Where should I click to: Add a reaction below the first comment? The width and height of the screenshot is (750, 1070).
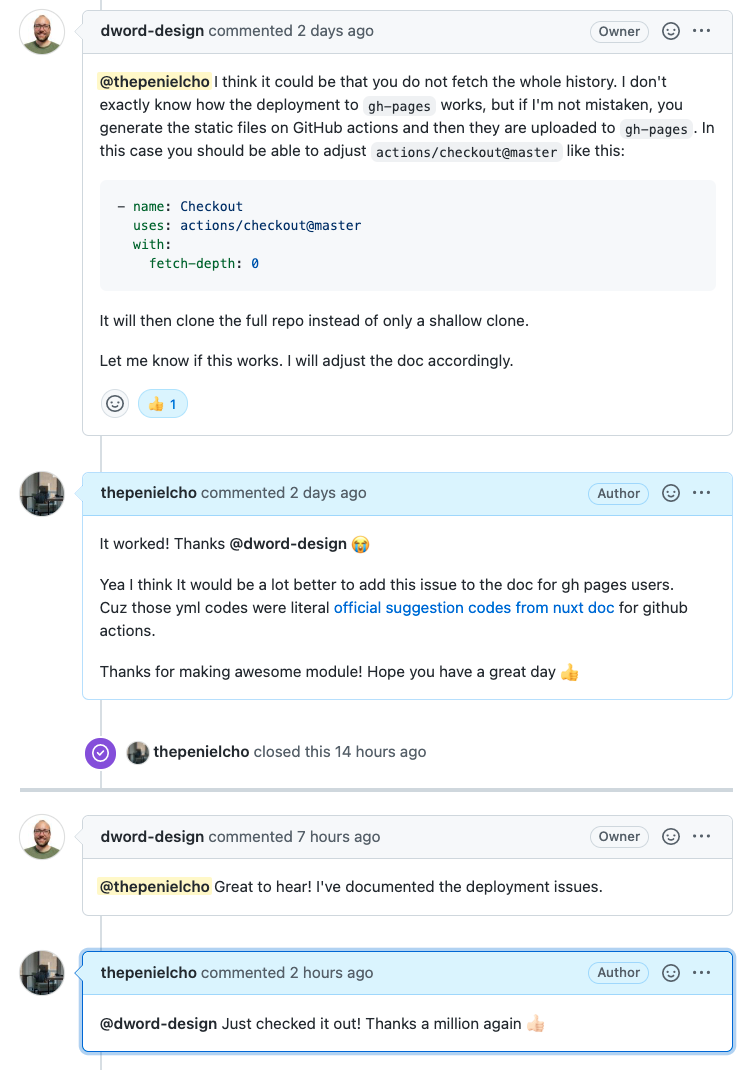(115, 404)
